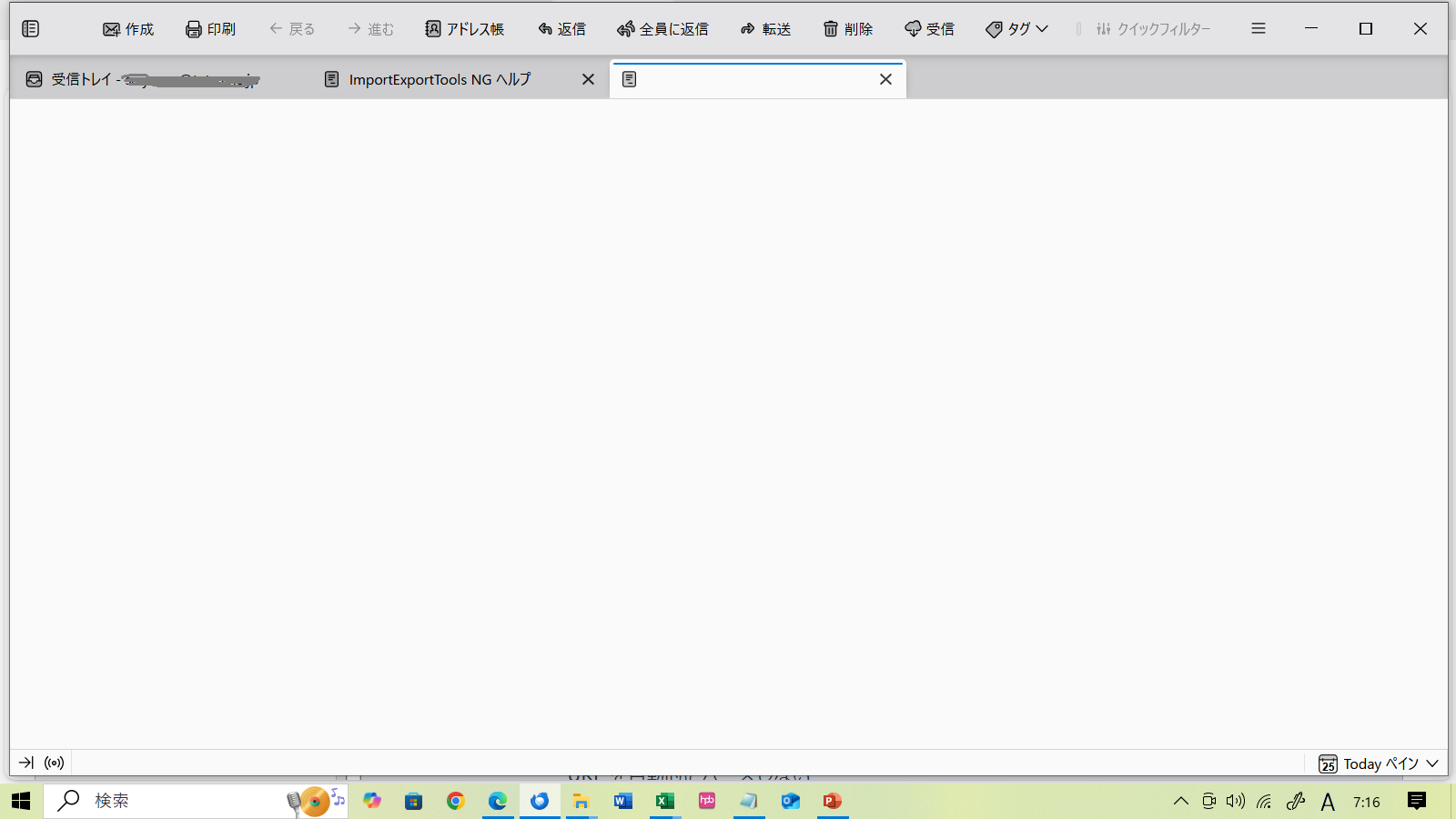This screenshot has height=819, width=1456.
Task: Switch to the 受信トレイ inbox tab
Action: pyautogui.click(x=146, y=80)
